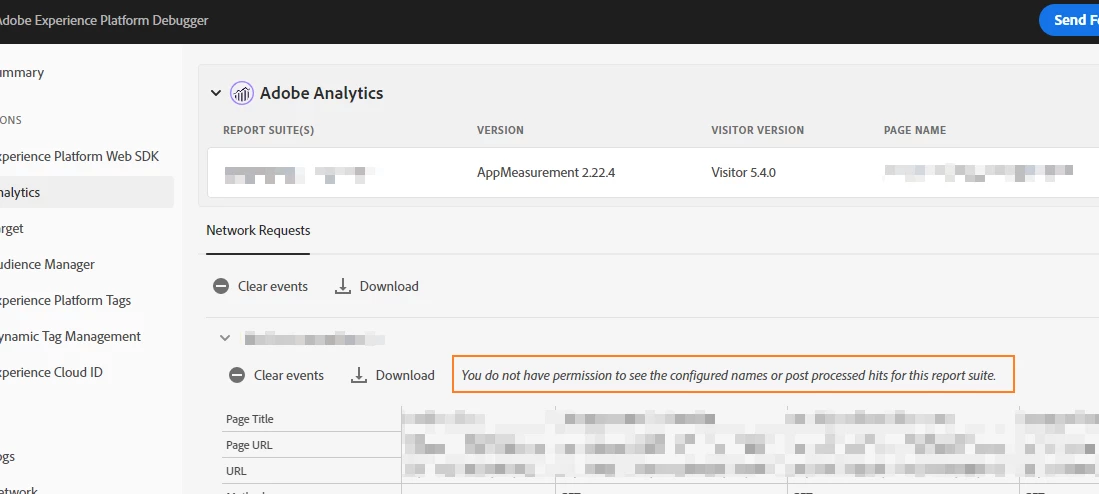Click upper Clear events minus icon

[221, 286]
